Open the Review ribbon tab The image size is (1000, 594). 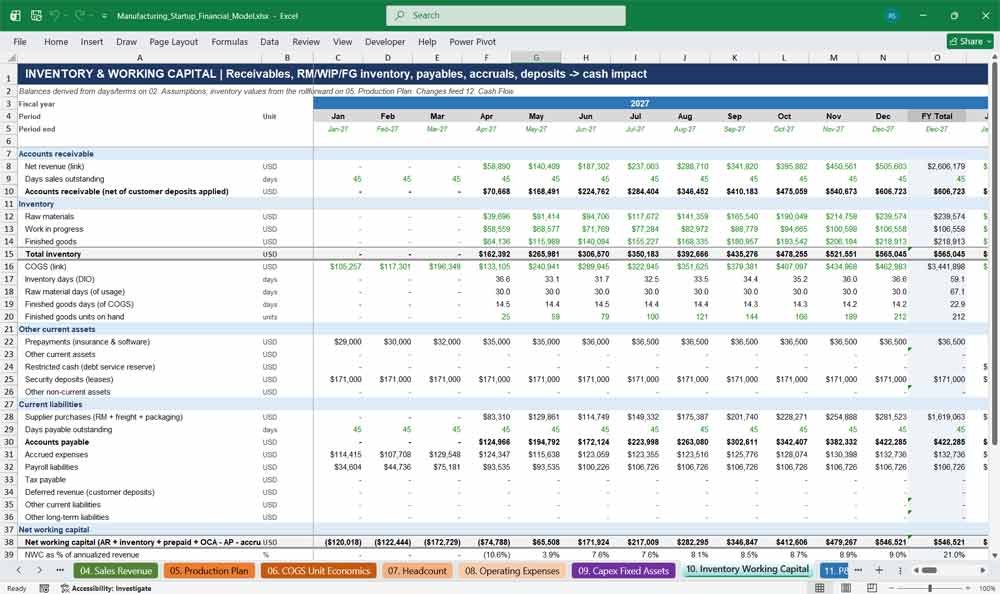tap(306, 41)
